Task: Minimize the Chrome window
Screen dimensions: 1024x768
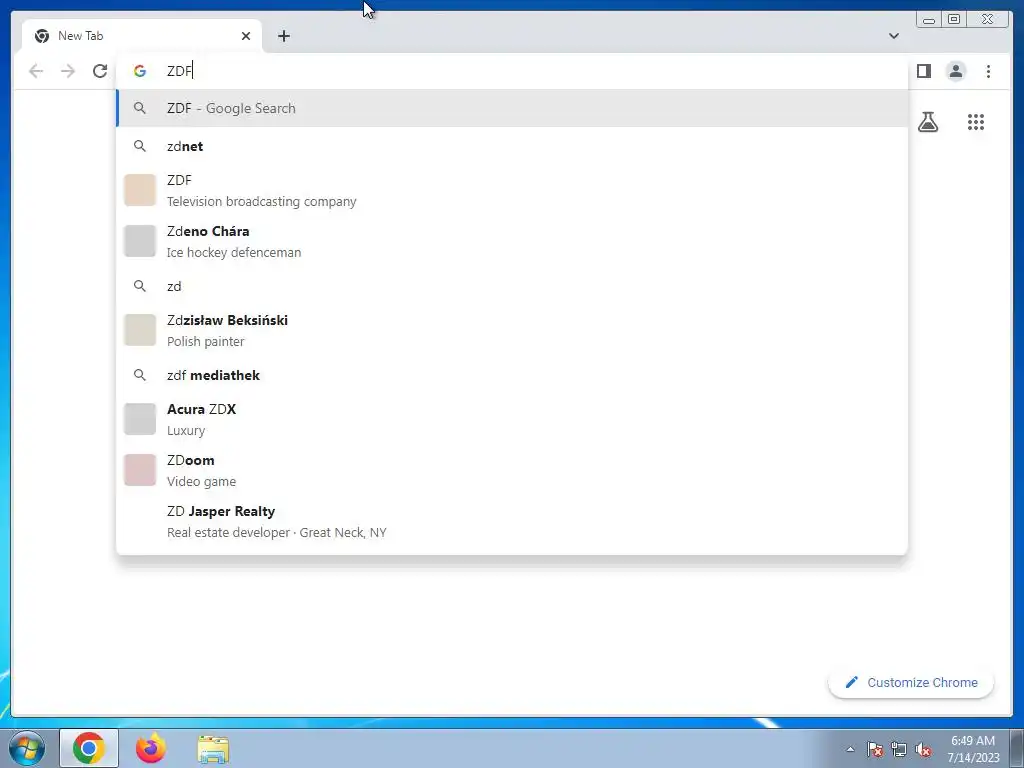Action: point(929,20)
